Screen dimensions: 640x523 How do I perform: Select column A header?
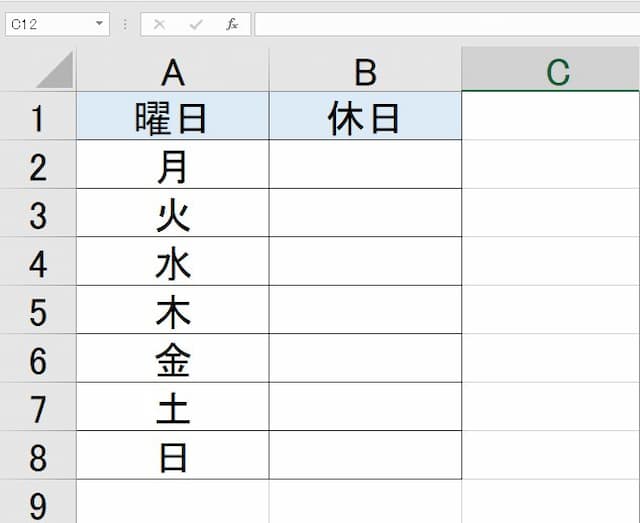pos(172,71)
